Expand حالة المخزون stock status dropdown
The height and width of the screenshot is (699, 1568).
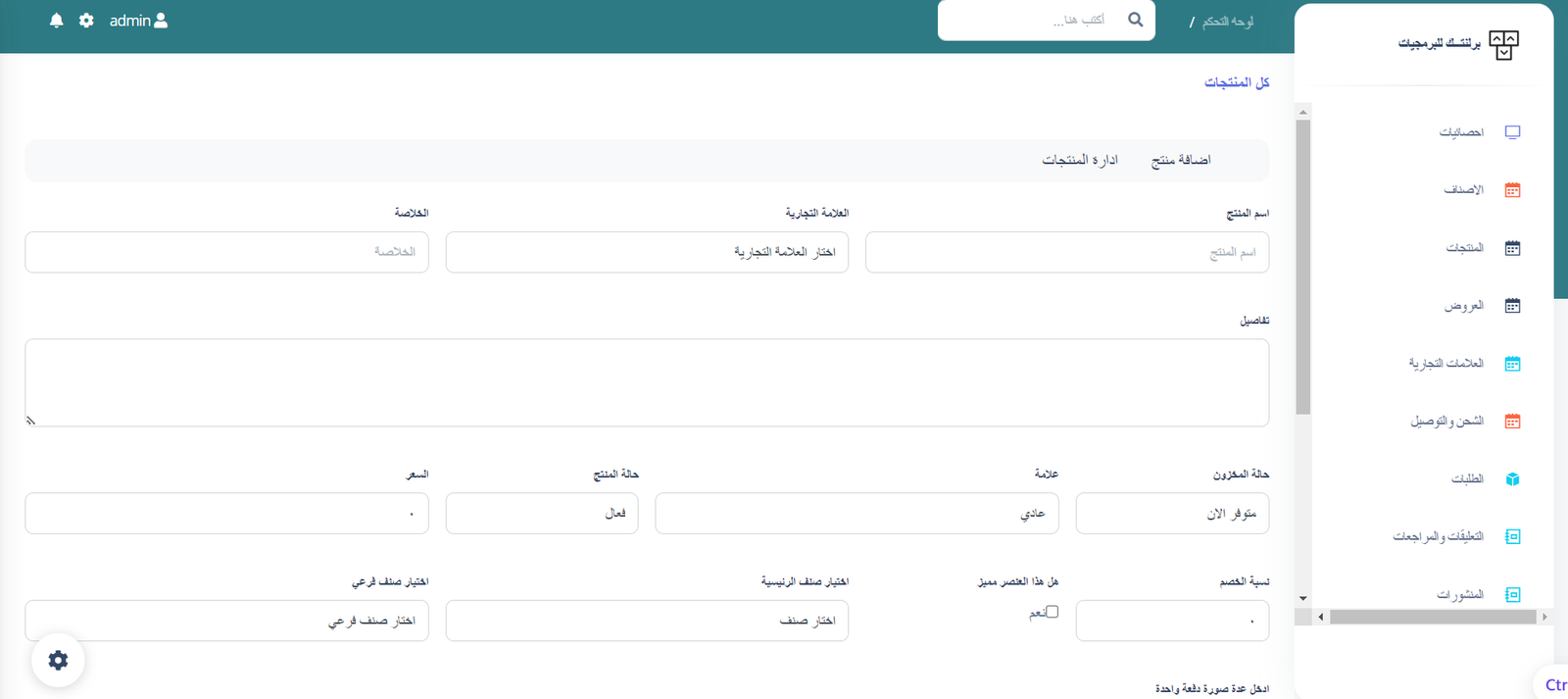[1172, 514]
